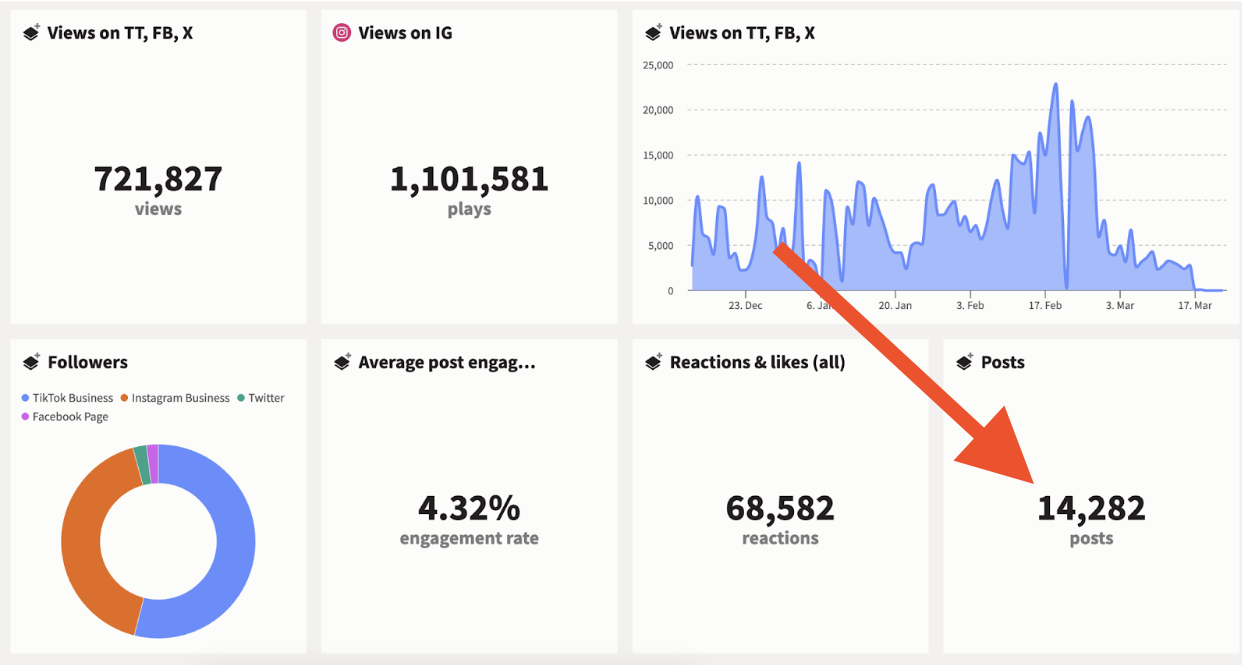Click the 17. Feb axis label

tap(1045, 306)
